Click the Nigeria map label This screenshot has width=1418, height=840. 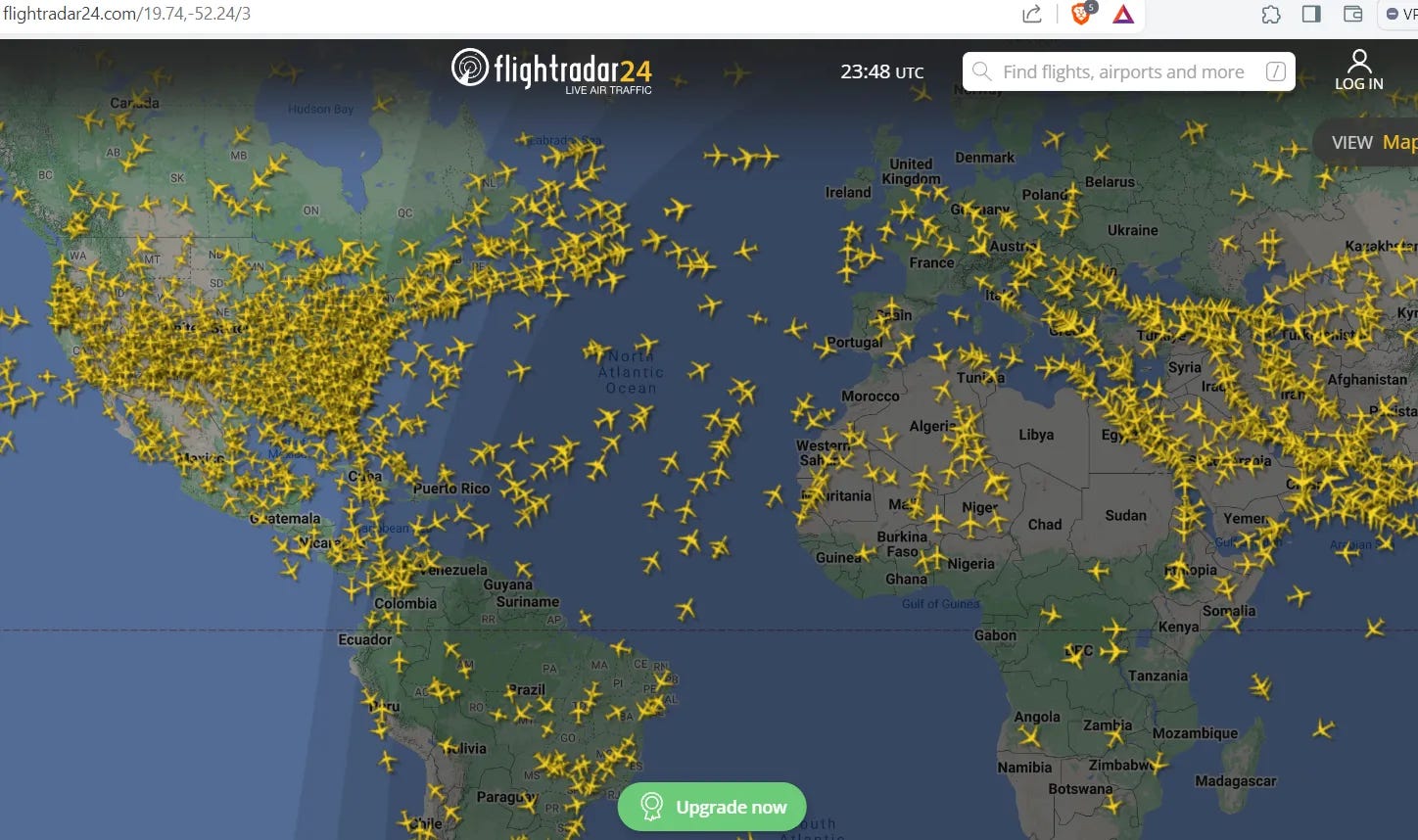pos(971,565)
